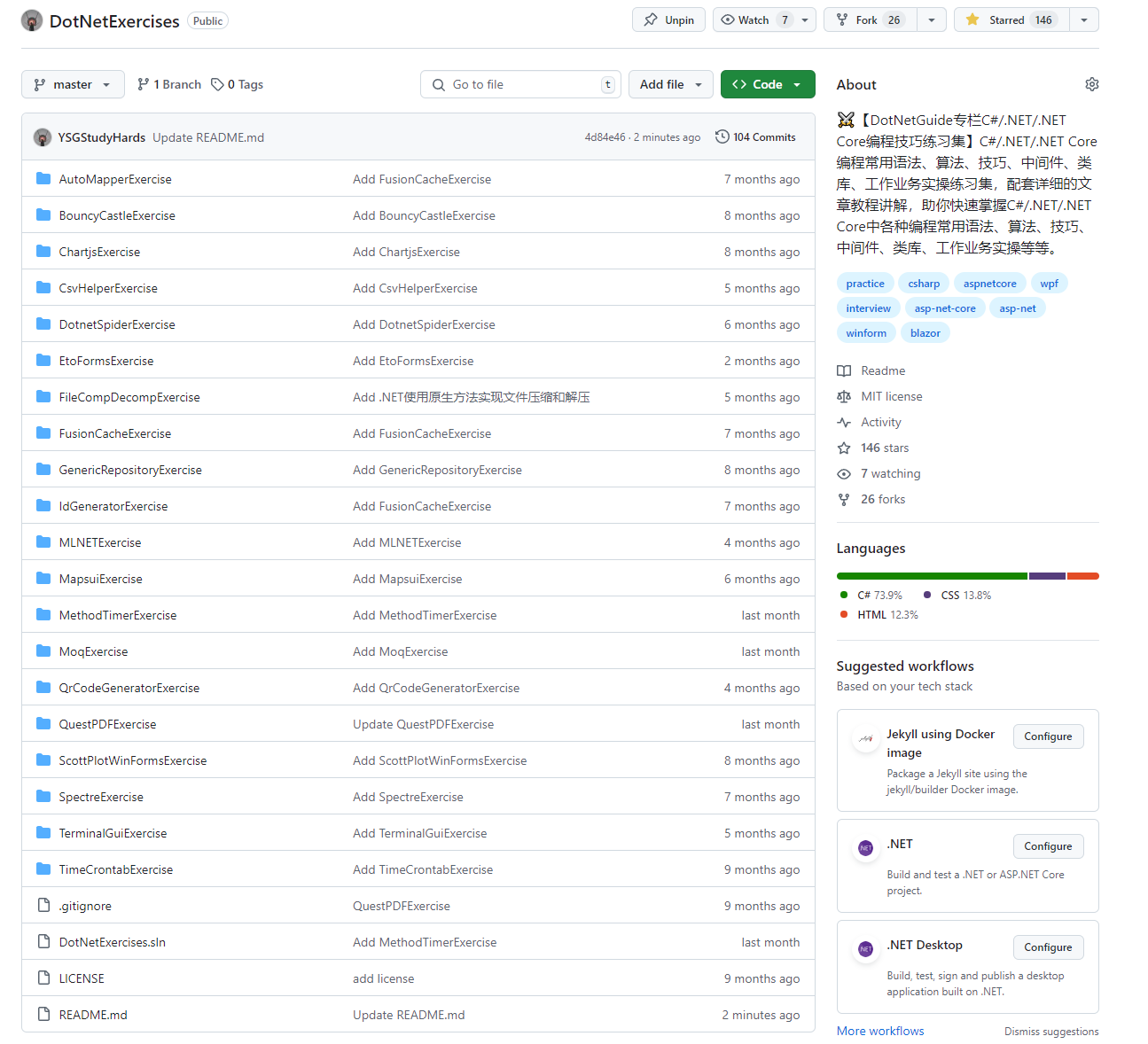Select the Readme book icon in sidebar
The image size is (1148, 1044).
point(844,370)
